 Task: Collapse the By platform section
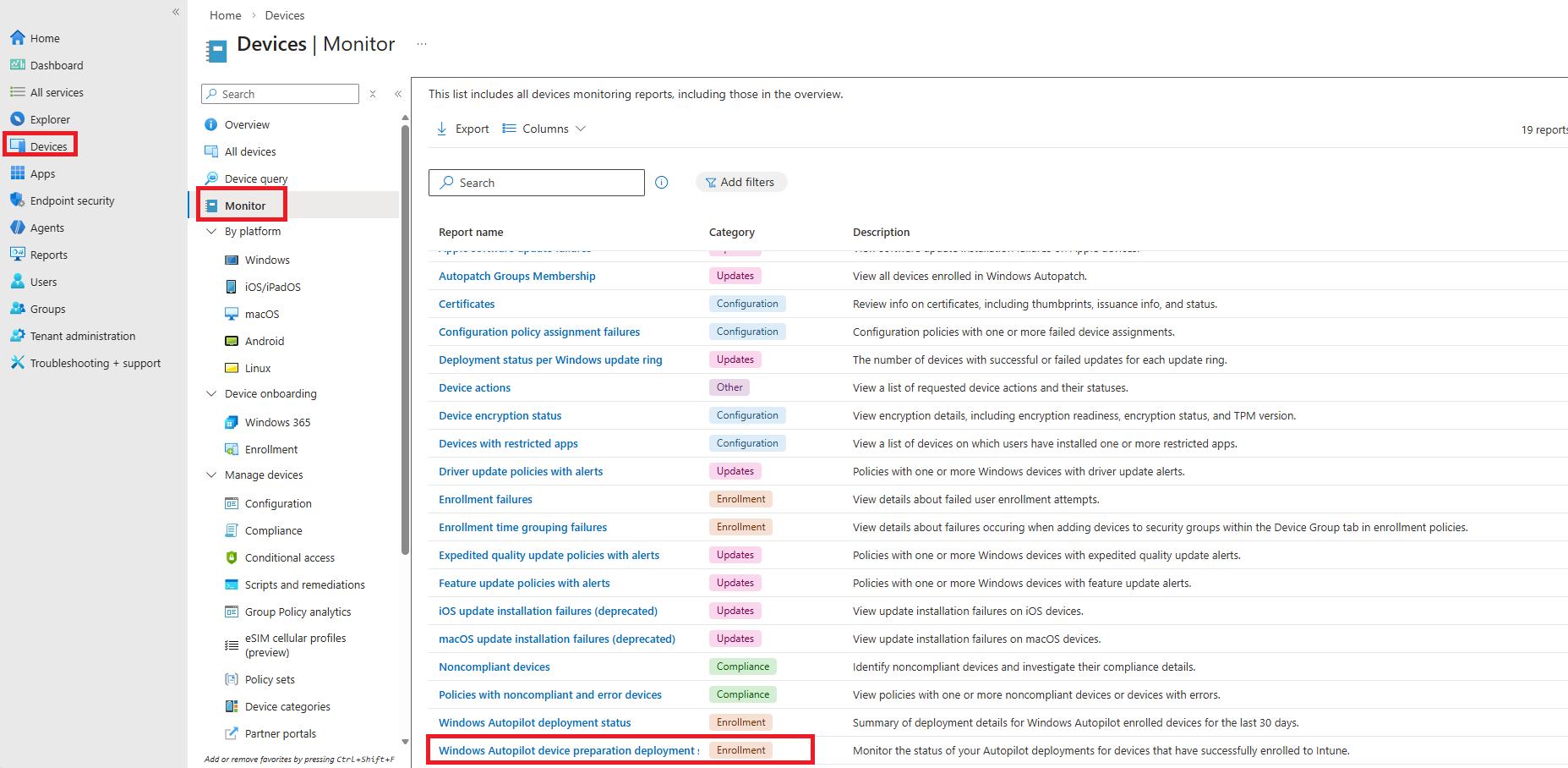pyautogui.click(x=211, y=231)
